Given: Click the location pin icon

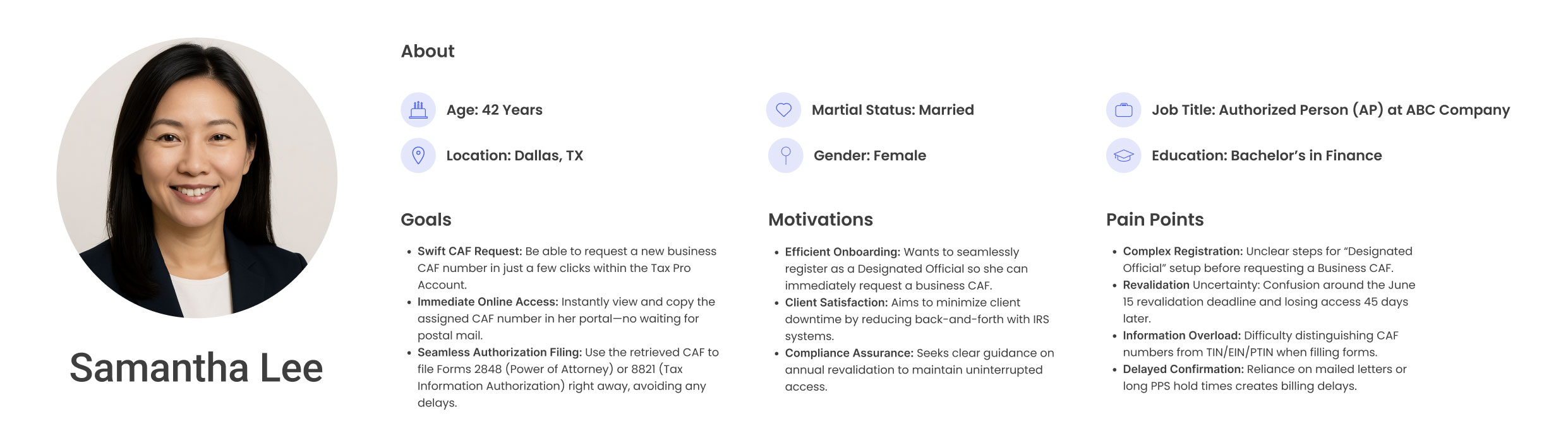Looking at the screenshot, I should (x=418, y=155).
